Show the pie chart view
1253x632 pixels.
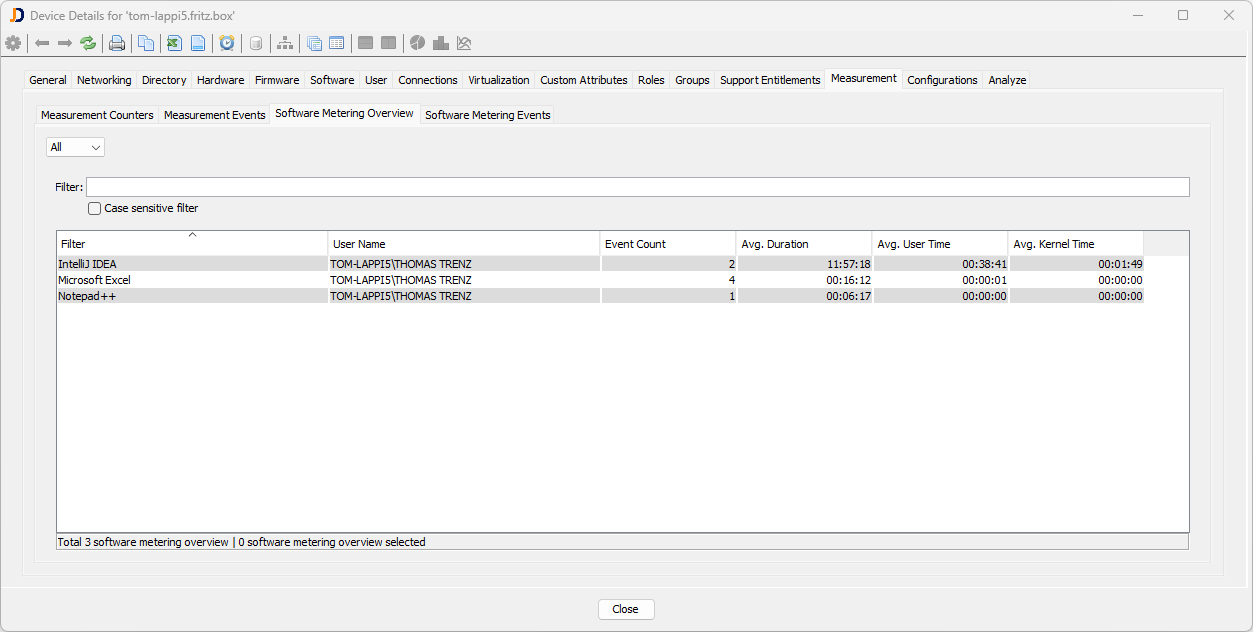tap(417, 43)
